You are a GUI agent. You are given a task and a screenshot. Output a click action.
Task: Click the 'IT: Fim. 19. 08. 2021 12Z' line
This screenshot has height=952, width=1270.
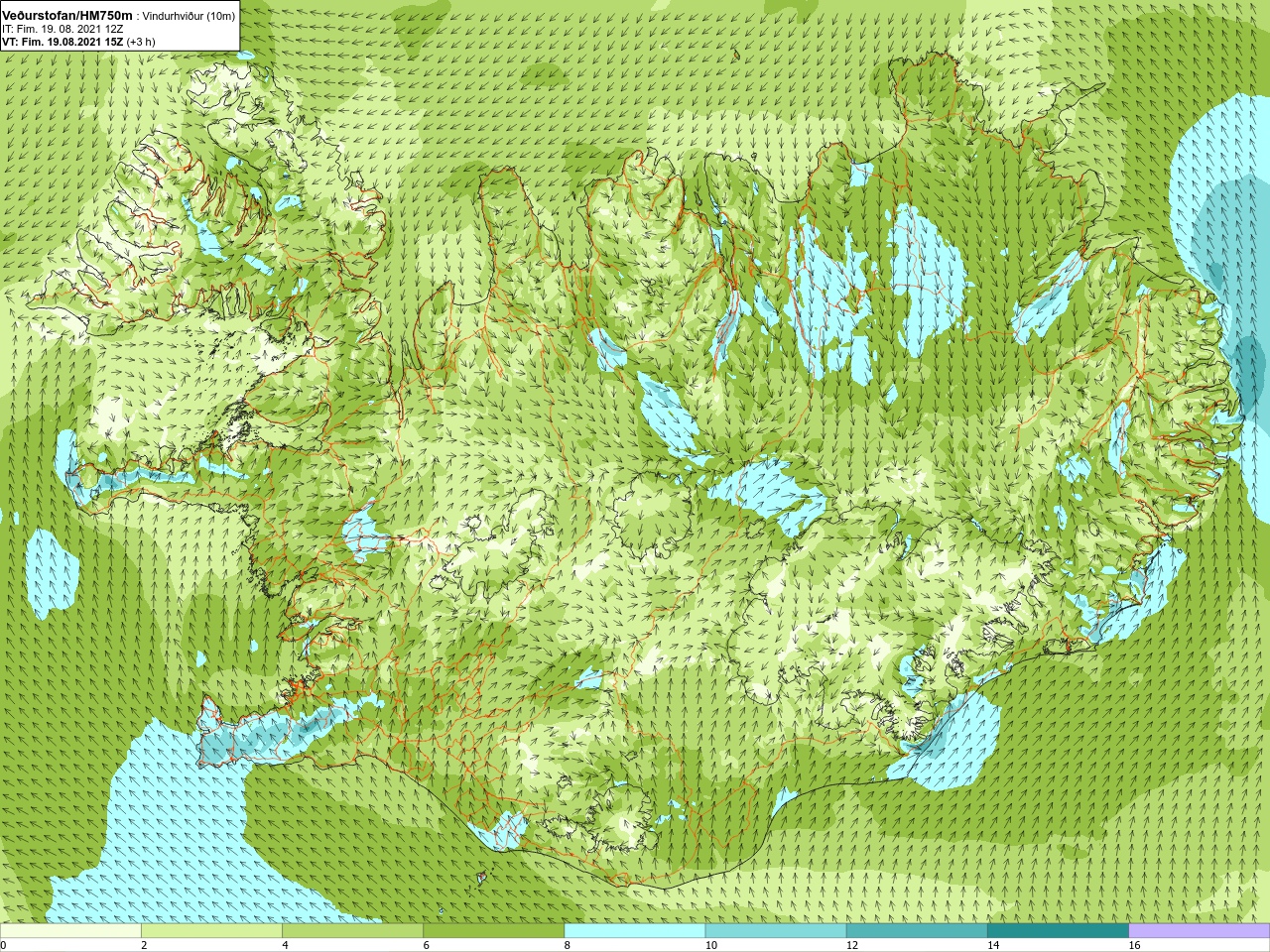pos(63,29)
